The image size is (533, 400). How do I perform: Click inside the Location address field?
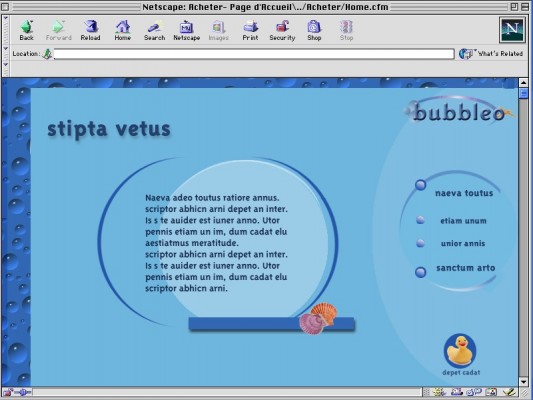pyautogui.click(x=254, y=54)
